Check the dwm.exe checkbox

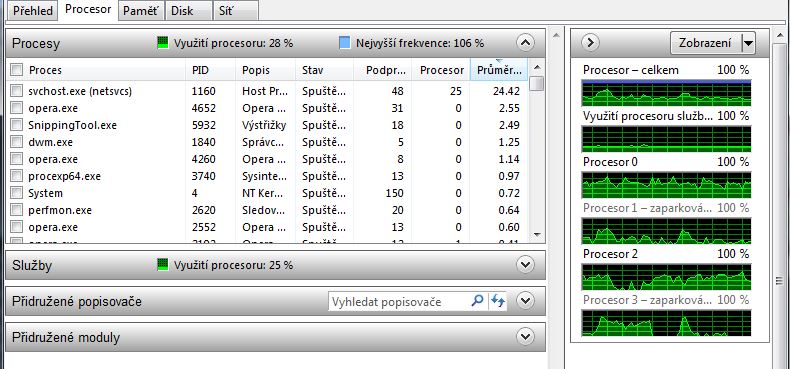[17, 142]
